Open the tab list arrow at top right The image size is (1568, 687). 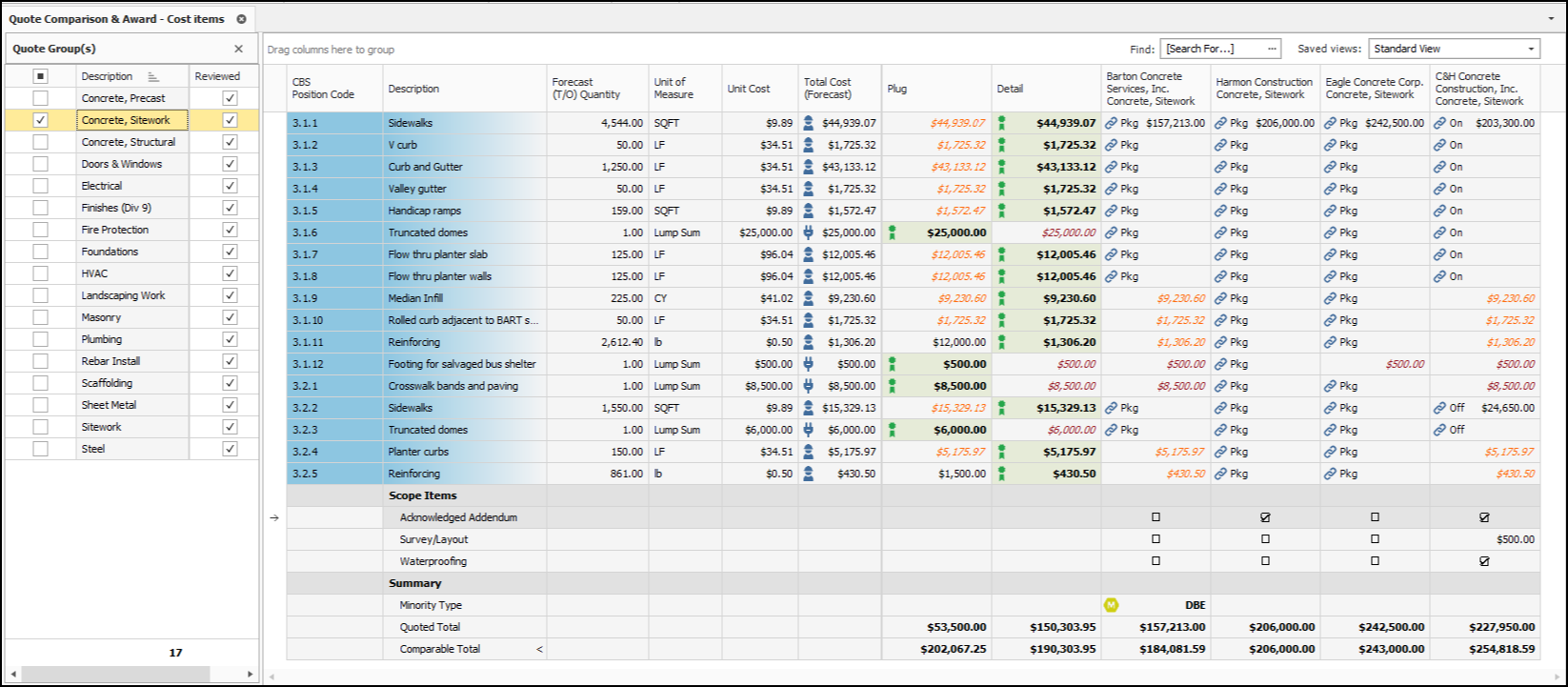(x=1551, y=18)
